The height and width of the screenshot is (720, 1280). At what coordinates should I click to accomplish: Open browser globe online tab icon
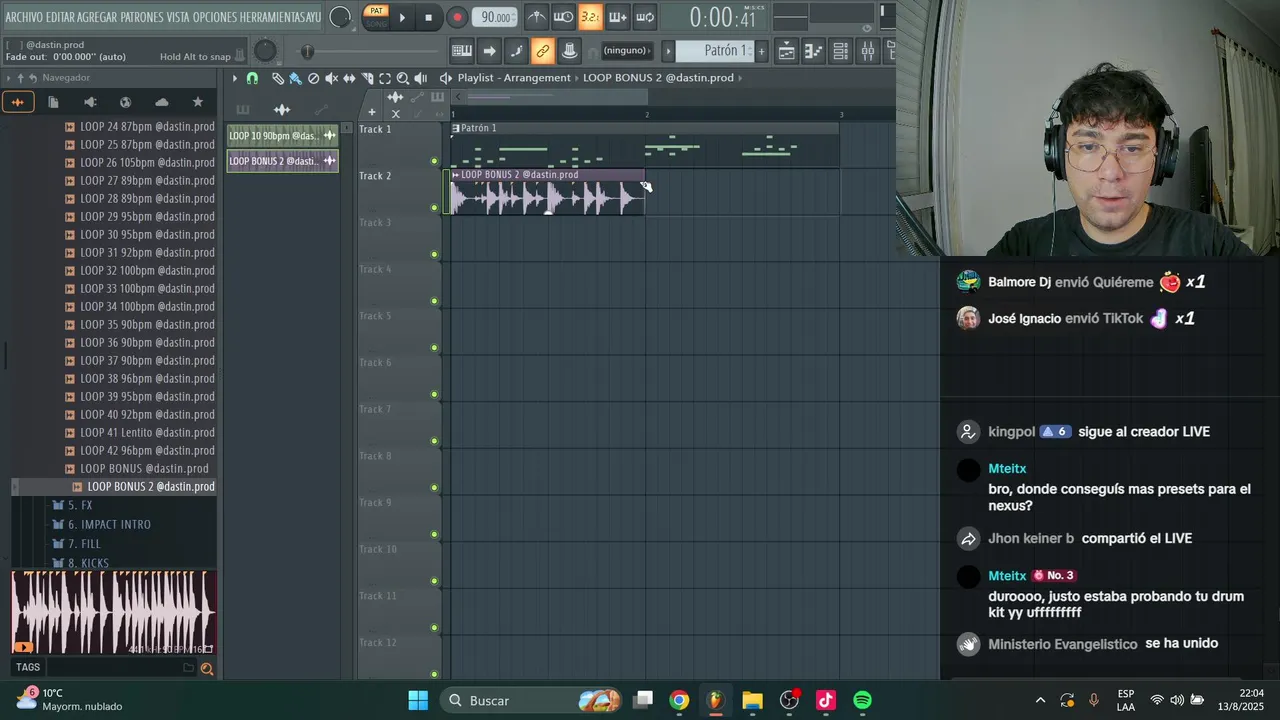125,102
